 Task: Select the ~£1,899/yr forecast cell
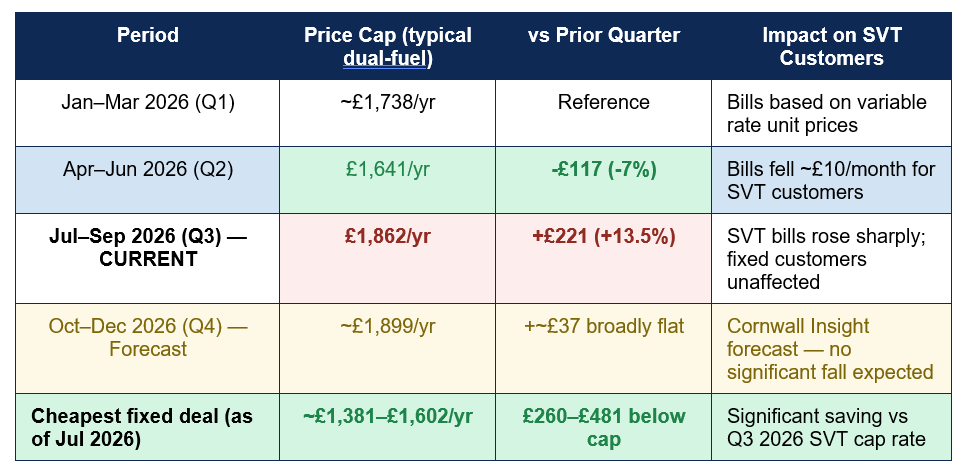tap(387, 348)
